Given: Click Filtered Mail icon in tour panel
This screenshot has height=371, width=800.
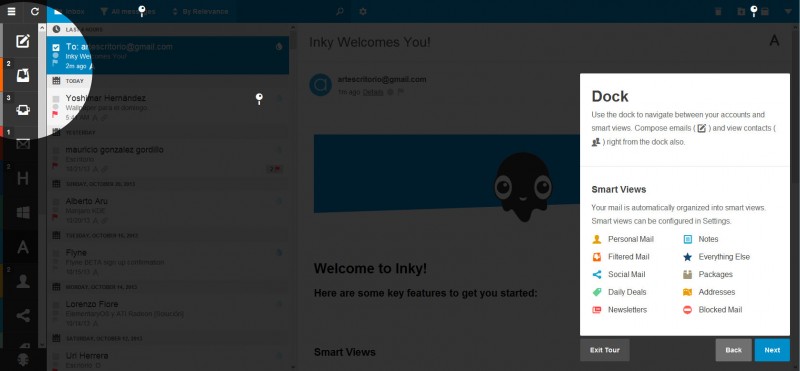Looking at the screenshot, I should tap(596, 257).
